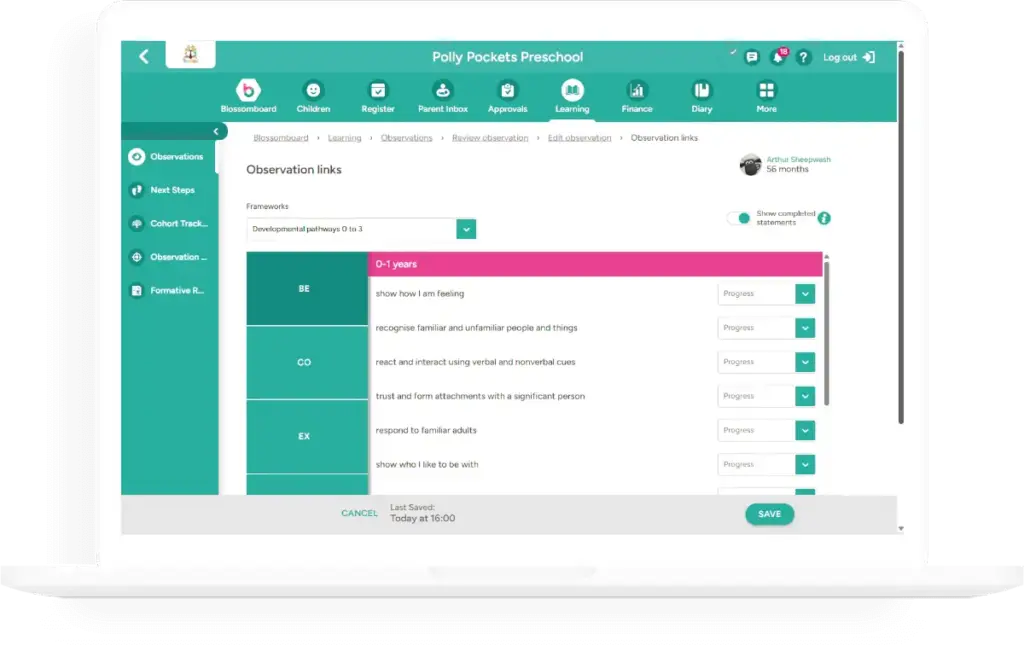Select Cohort Tracker in the sidebar

pos(178,224)
